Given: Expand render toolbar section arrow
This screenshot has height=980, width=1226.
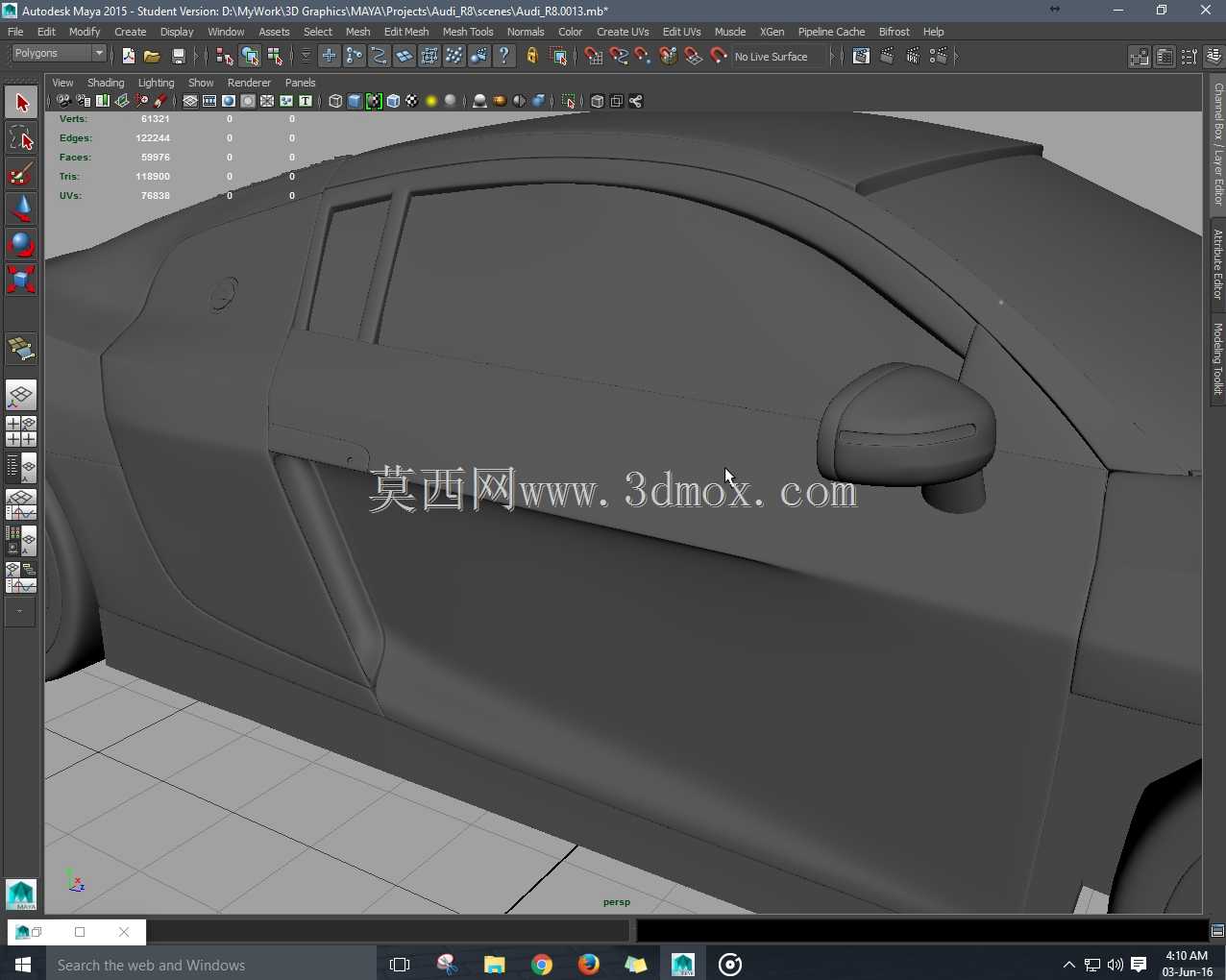Looking at the screenshot, I should click(x=956, y=57).
